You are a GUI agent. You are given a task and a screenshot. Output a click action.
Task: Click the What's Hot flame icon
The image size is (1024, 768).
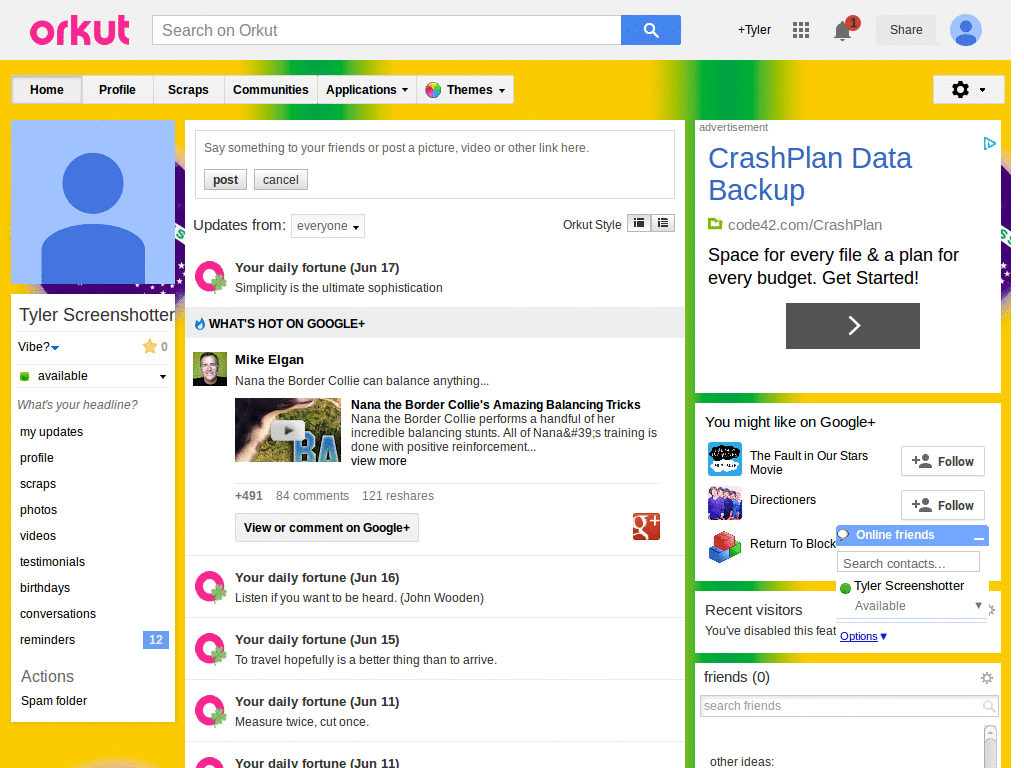pyautogui.click(x=200, y=323)
